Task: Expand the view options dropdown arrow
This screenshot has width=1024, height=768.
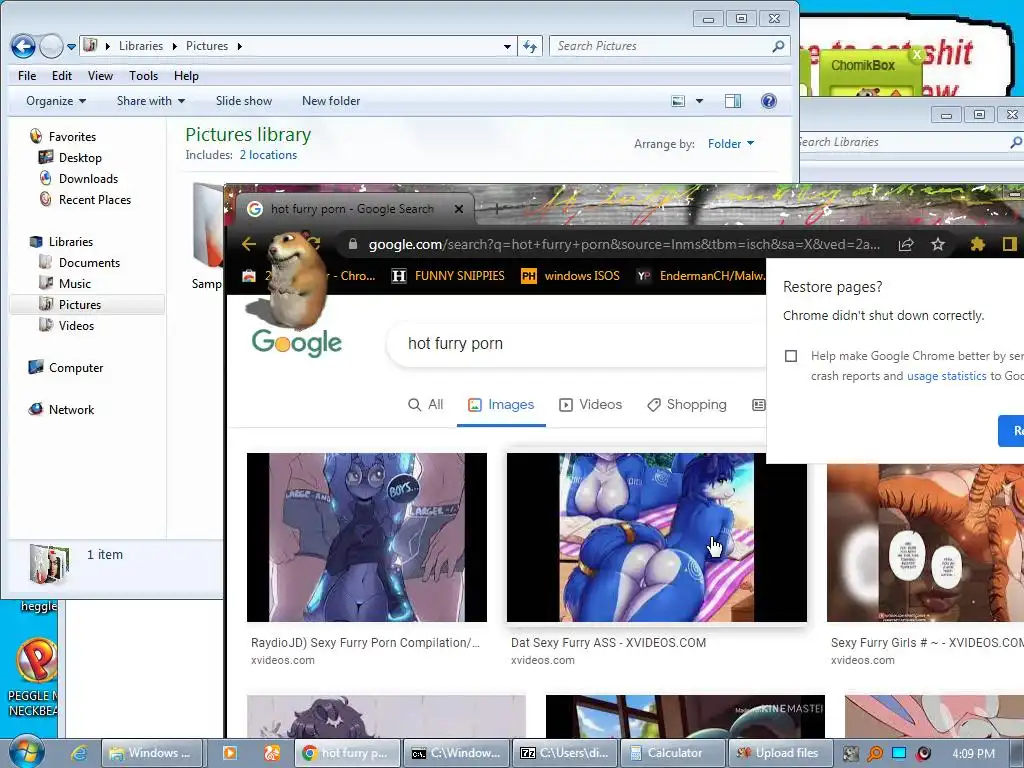Action: (699, 101)
